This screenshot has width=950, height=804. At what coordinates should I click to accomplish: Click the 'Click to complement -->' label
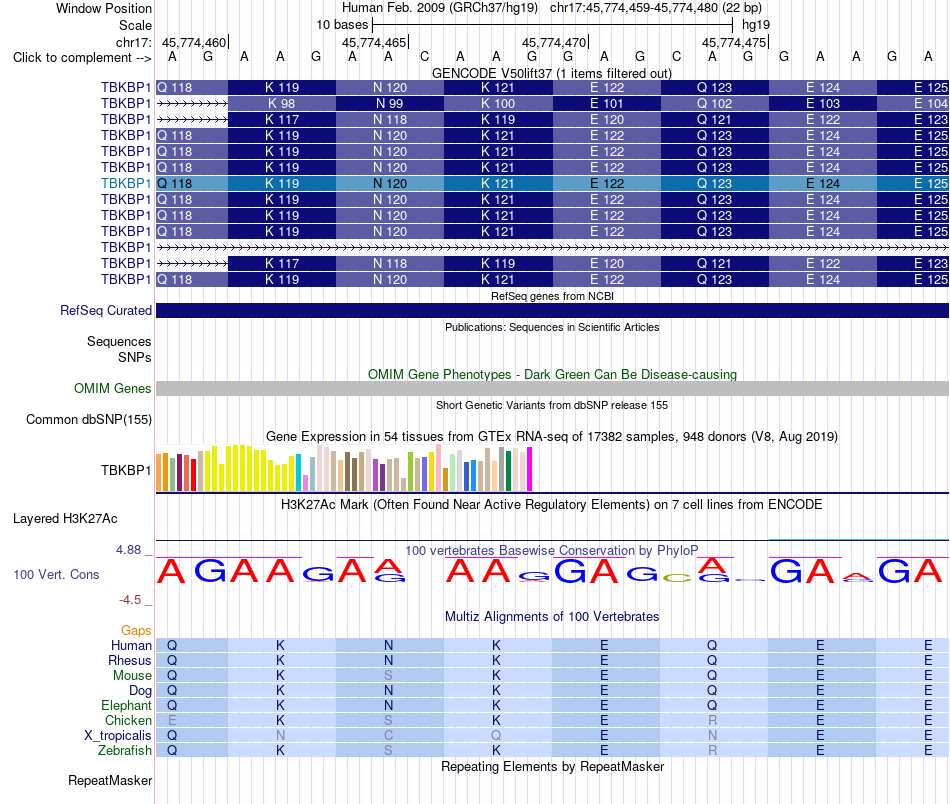pos(82,58)
